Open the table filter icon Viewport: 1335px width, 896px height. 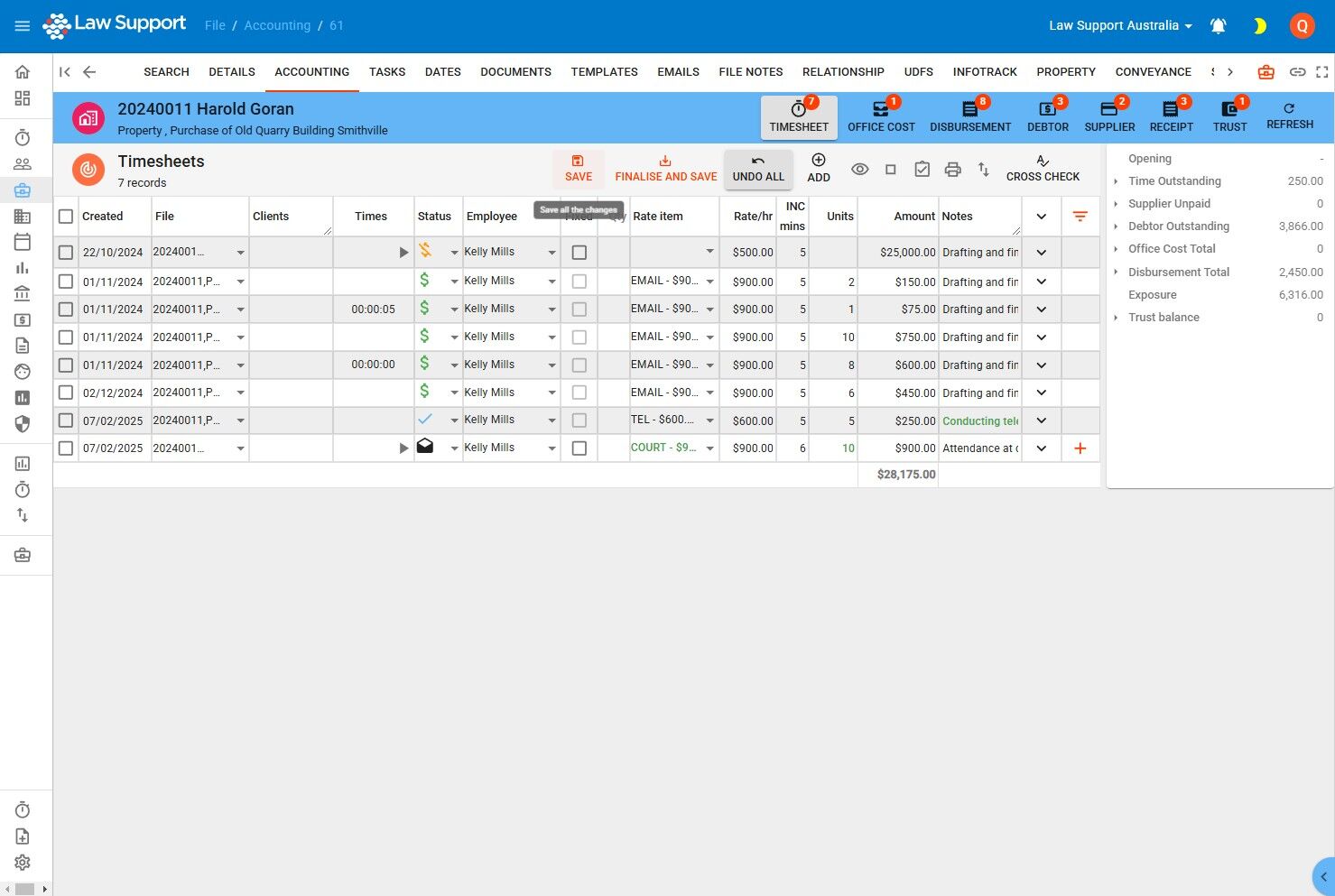[1080, 217]
